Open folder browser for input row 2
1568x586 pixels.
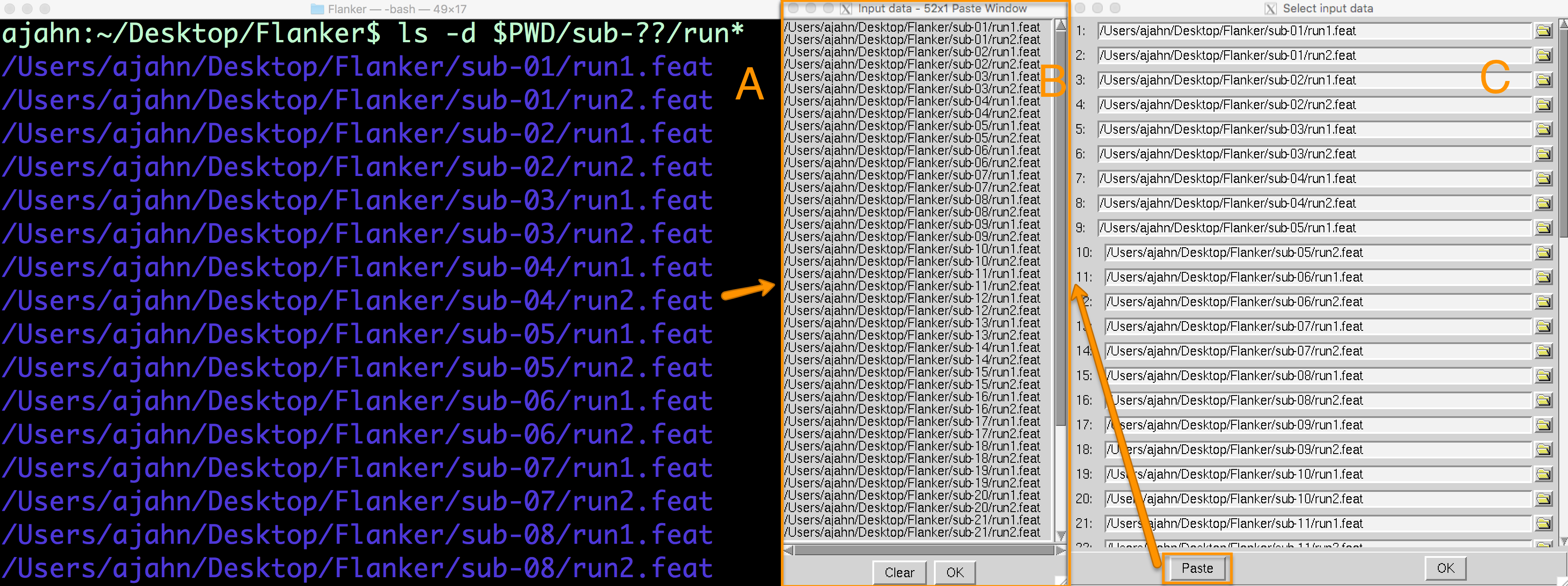(1544, 55)
